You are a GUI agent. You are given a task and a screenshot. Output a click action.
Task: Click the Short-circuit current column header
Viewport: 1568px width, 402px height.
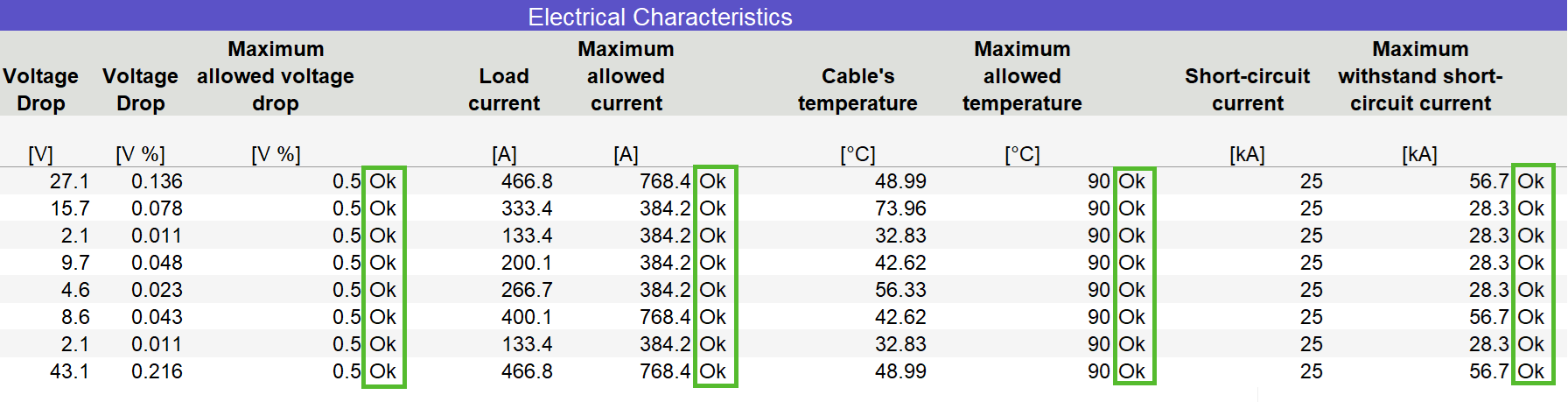coord(1247,89)
